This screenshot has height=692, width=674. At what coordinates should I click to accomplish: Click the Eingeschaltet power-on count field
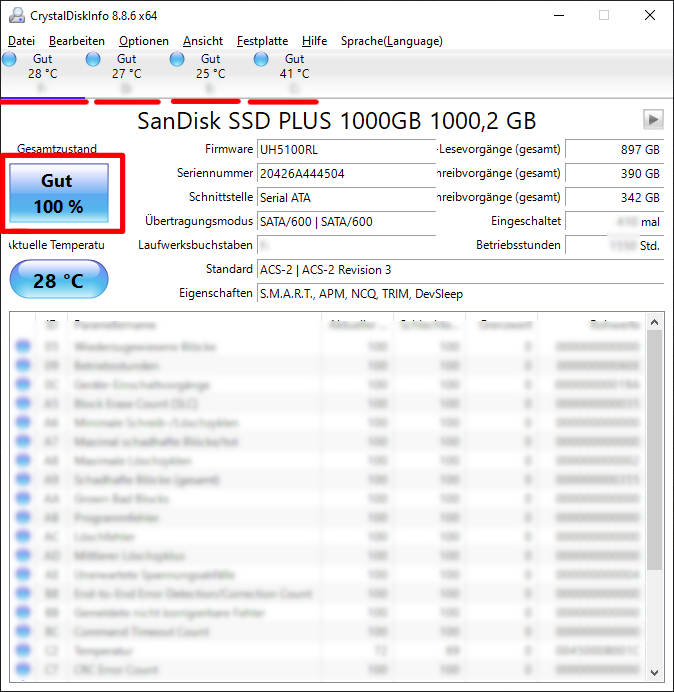[614, 221]
